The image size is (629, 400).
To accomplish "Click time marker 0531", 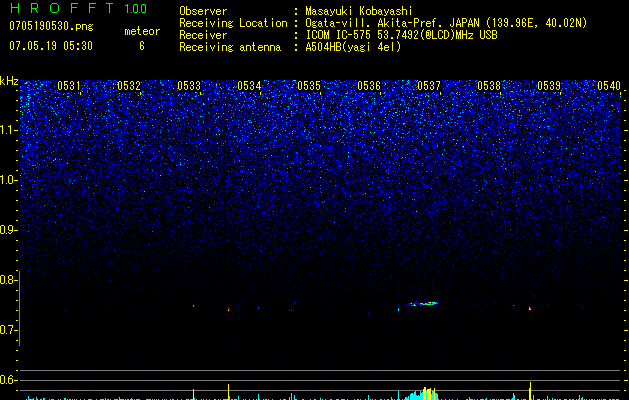I will tap(69, 85).
